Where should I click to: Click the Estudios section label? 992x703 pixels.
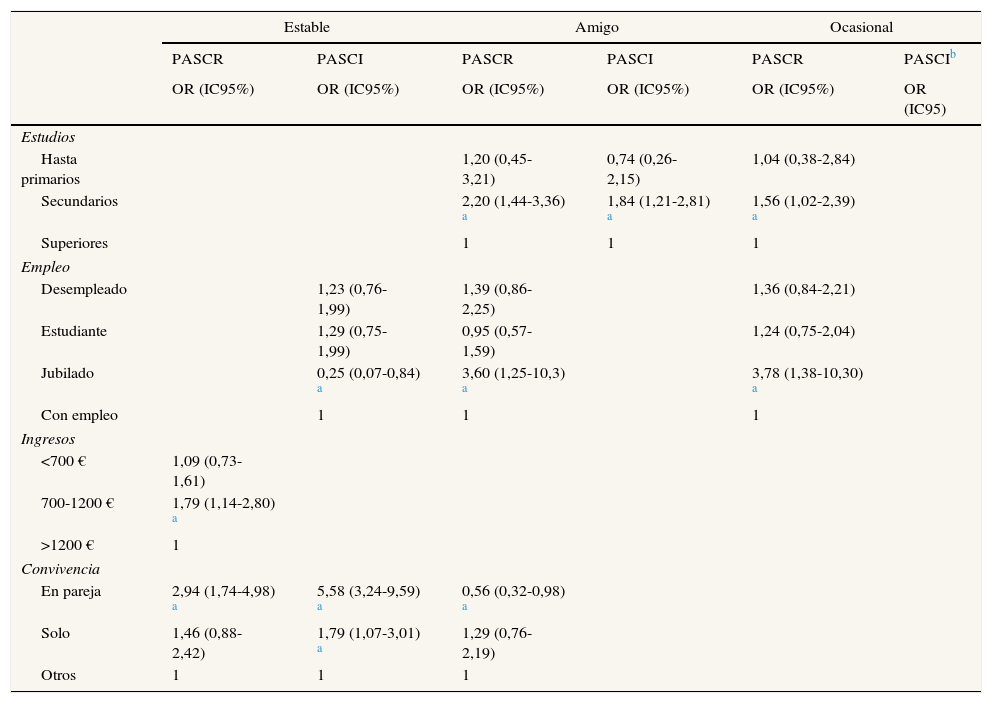click(x=48, y=138)
